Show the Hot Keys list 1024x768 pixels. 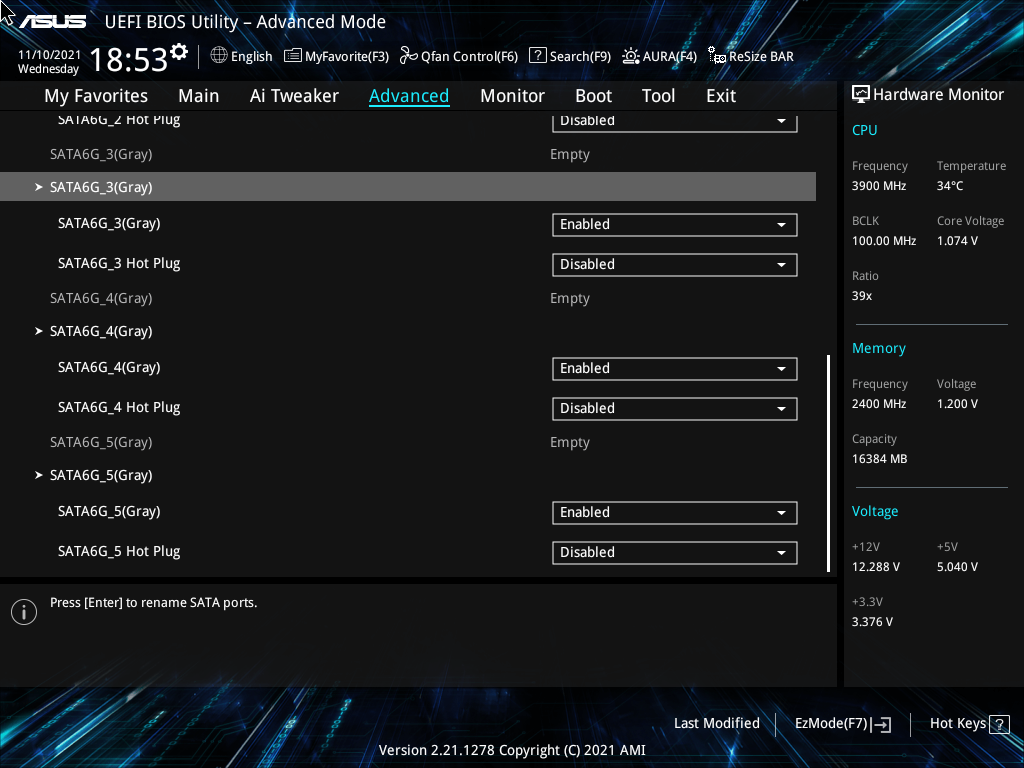969,724
